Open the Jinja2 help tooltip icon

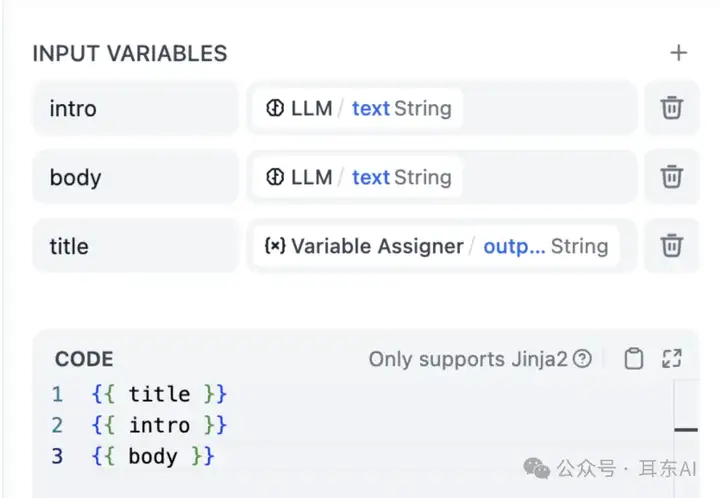point(582,358)
